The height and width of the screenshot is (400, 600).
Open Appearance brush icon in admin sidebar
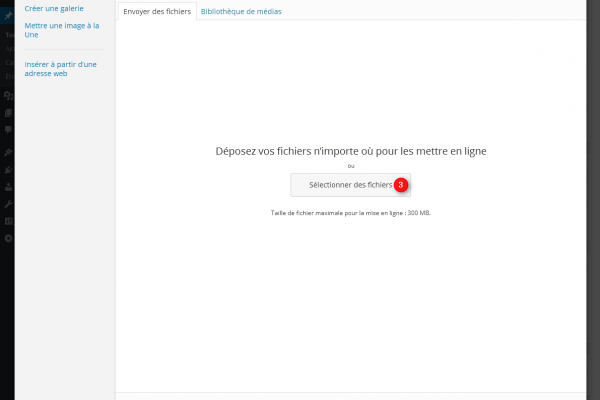8,152
